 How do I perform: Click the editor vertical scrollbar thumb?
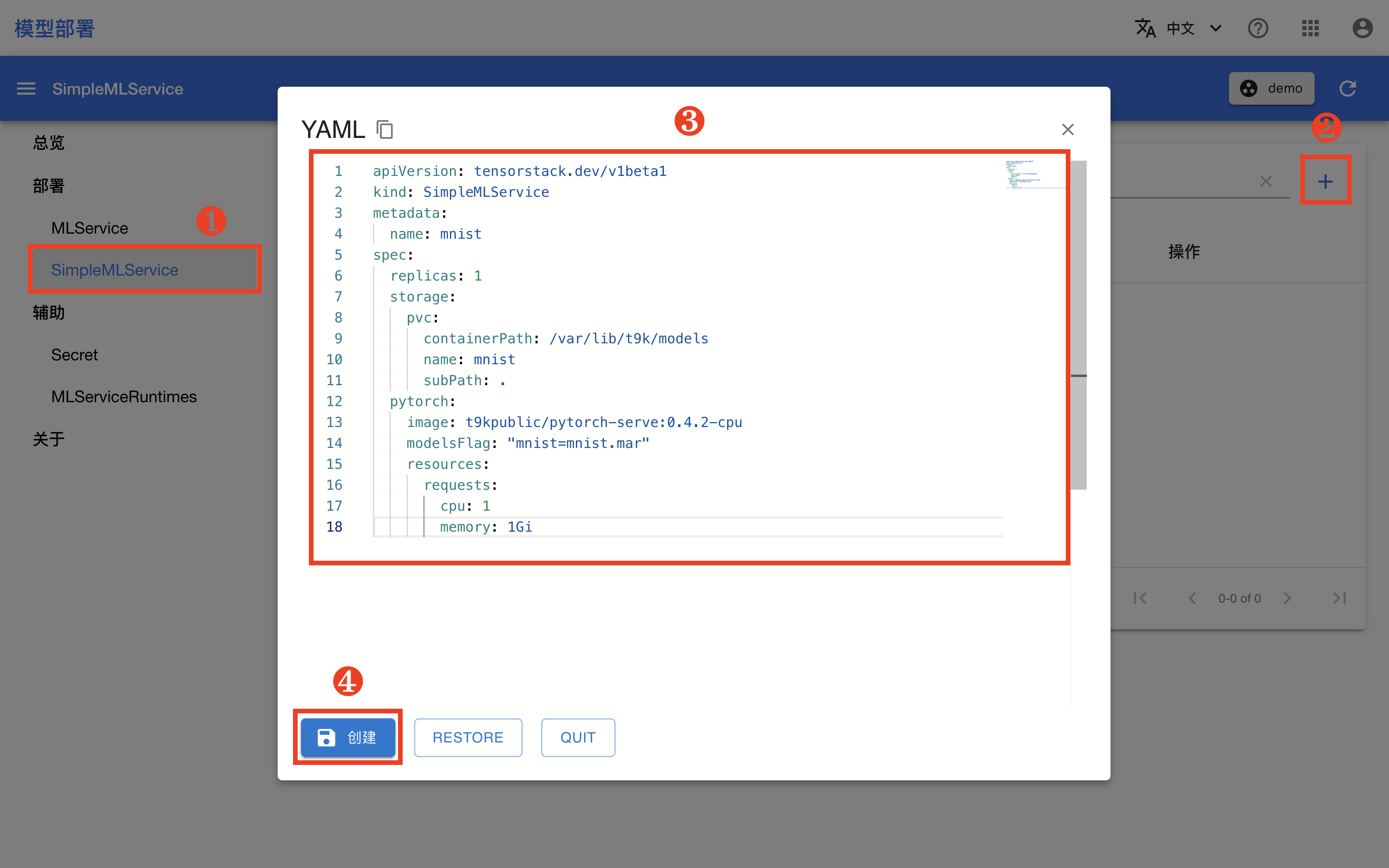1079,325
